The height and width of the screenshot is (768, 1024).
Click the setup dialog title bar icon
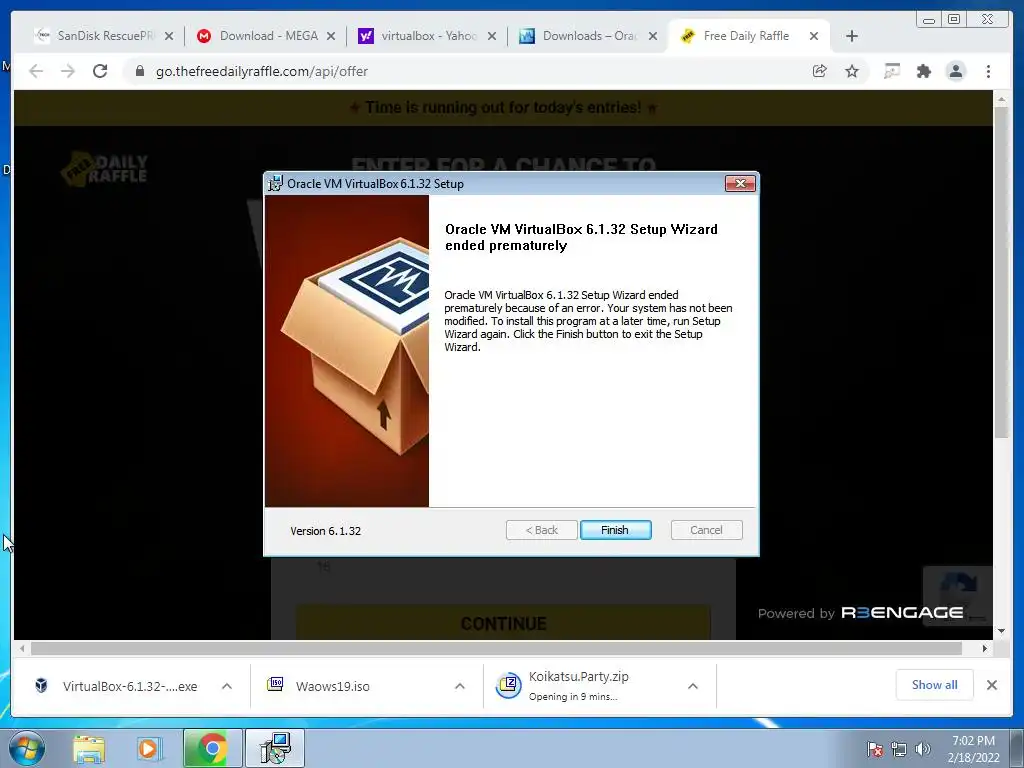click(276, 184)
